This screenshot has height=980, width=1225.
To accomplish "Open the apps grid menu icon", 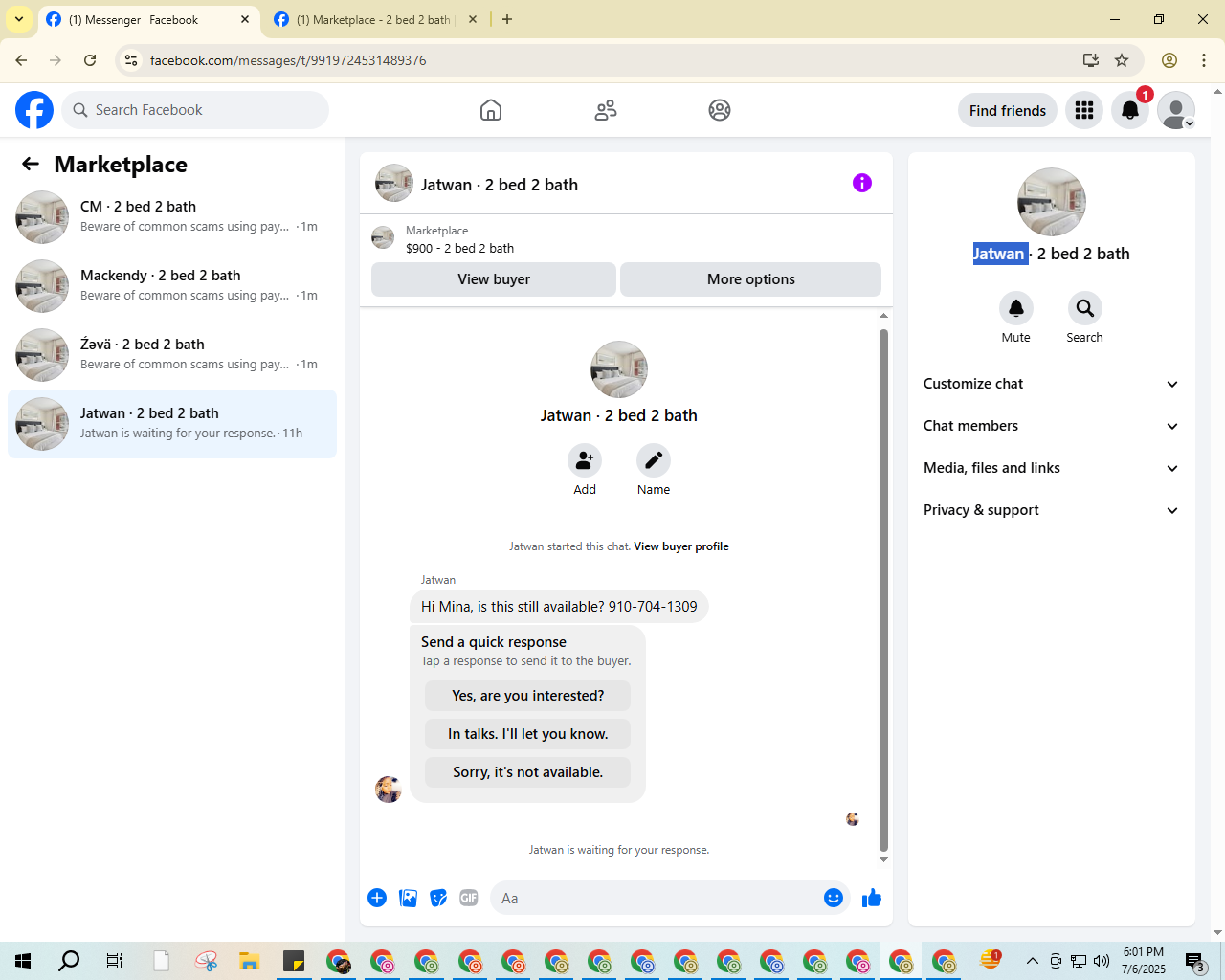I will 1084,110.
